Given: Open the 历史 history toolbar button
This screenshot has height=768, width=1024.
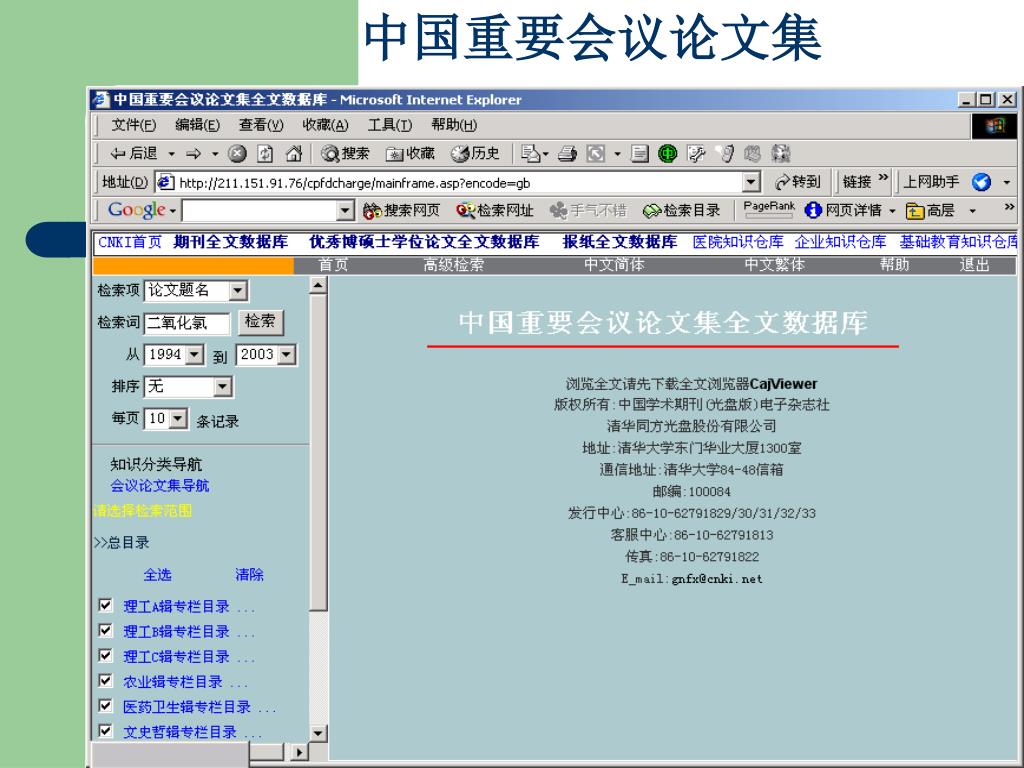Looking at the screenshot, I should pos(475,153).
